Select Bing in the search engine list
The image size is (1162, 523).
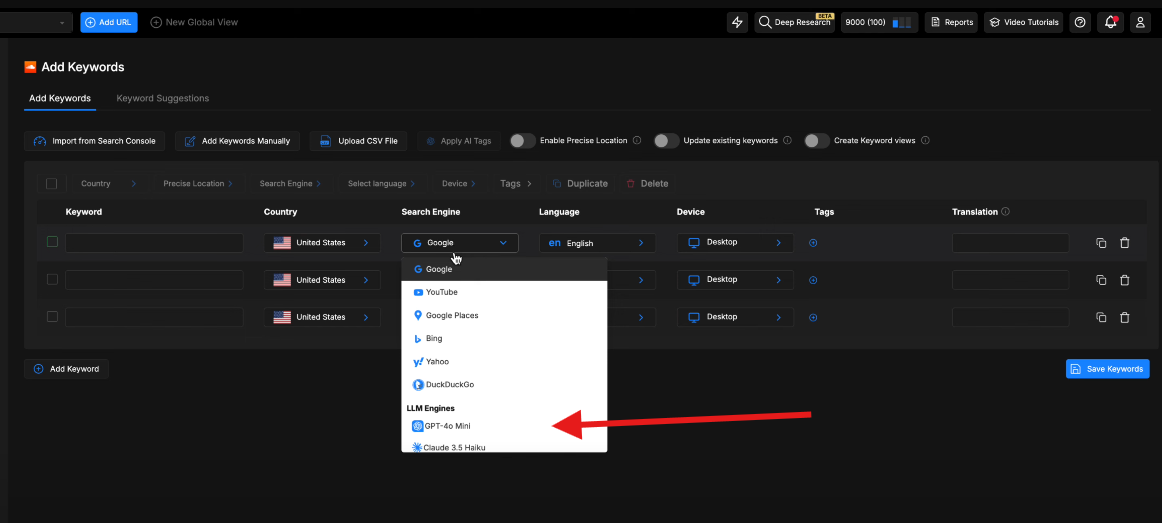[504, 339]
